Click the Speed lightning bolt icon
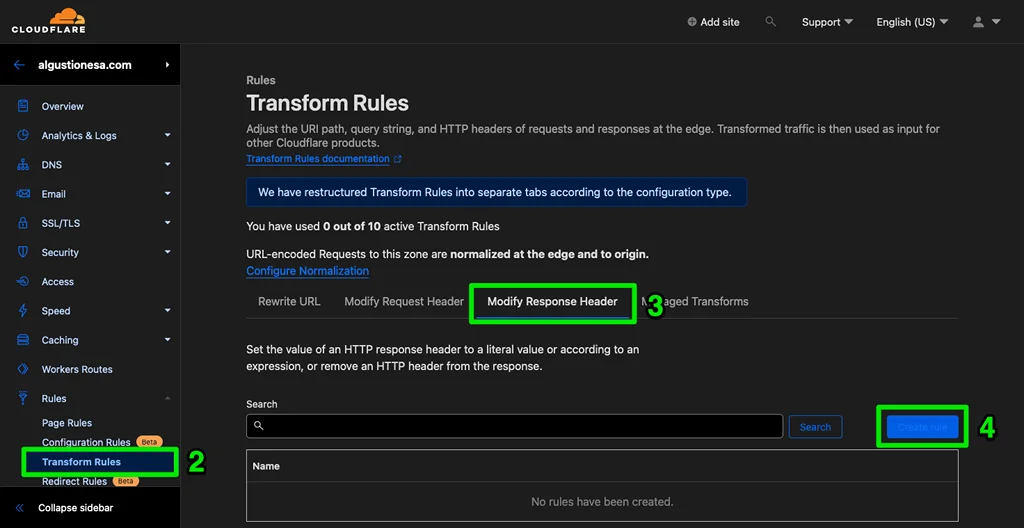The image size is (1024, 528). (x=23, y=310)
